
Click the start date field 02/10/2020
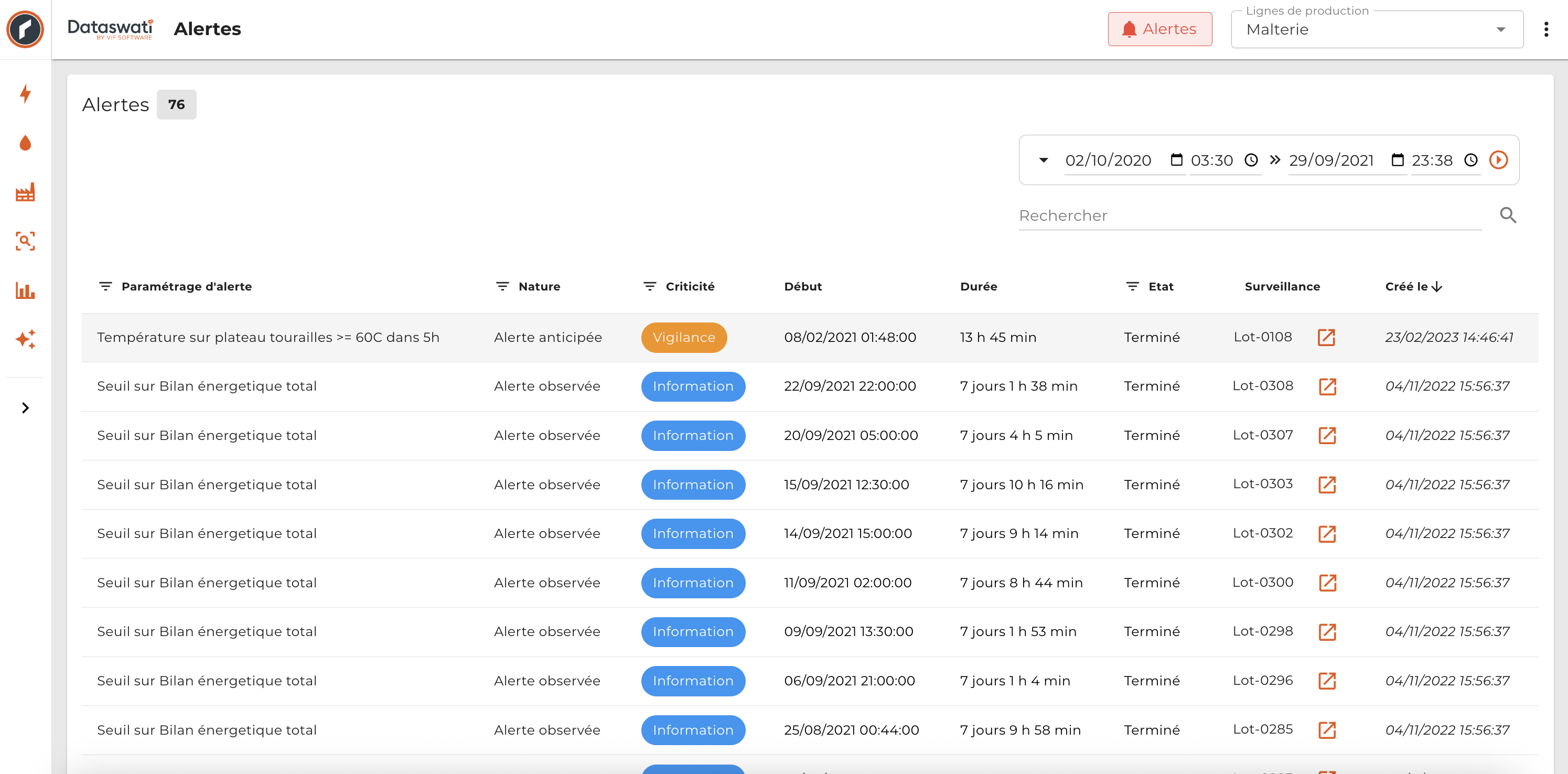1109,160
